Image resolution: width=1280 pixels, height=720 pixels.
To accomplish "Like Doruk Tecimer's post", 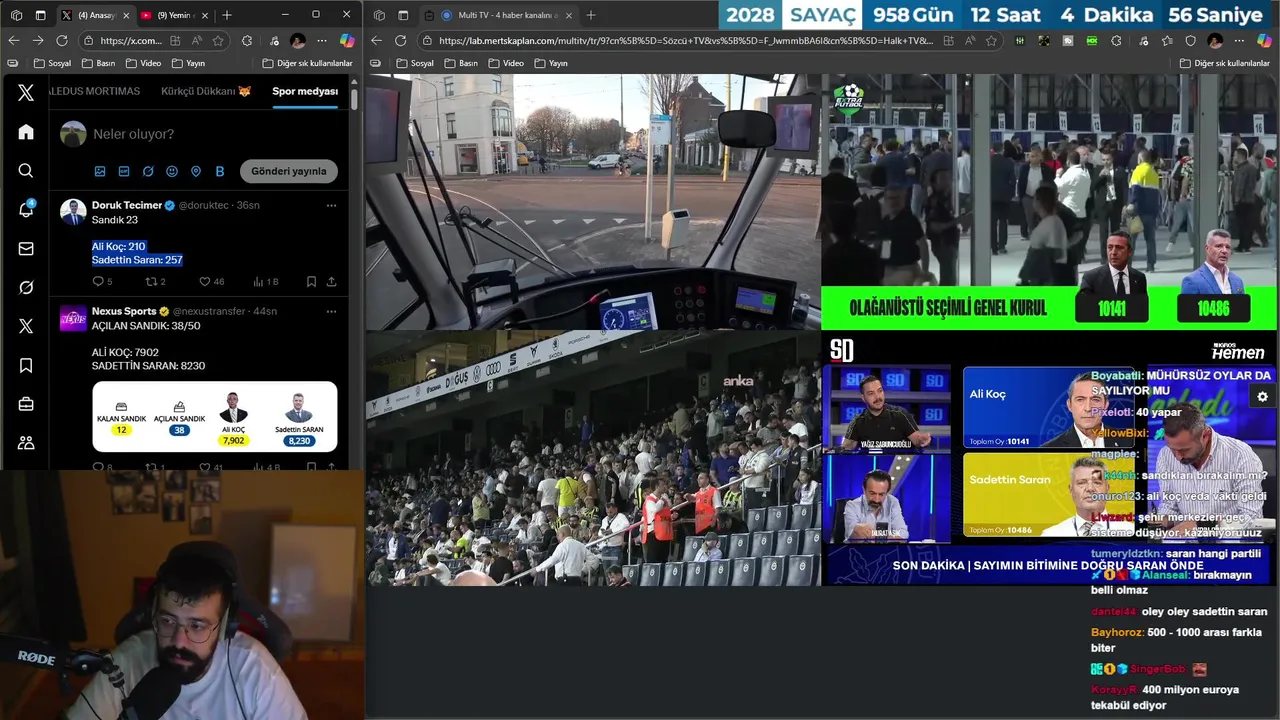I will click(x=205, y=282).
